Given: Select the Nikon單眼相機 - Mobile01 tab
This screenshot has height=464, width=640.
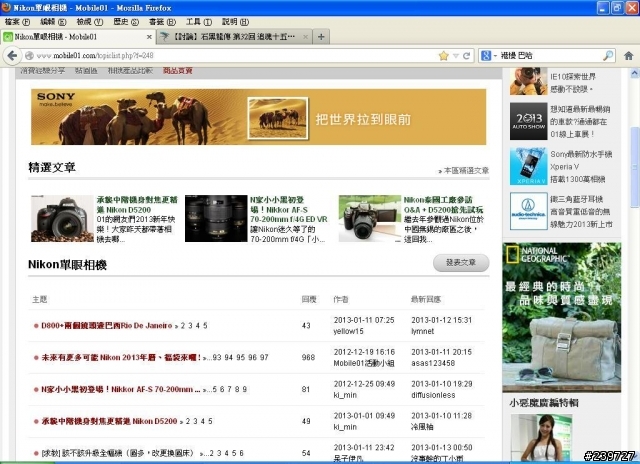Looking at the screenshot, I should point(78,37).
